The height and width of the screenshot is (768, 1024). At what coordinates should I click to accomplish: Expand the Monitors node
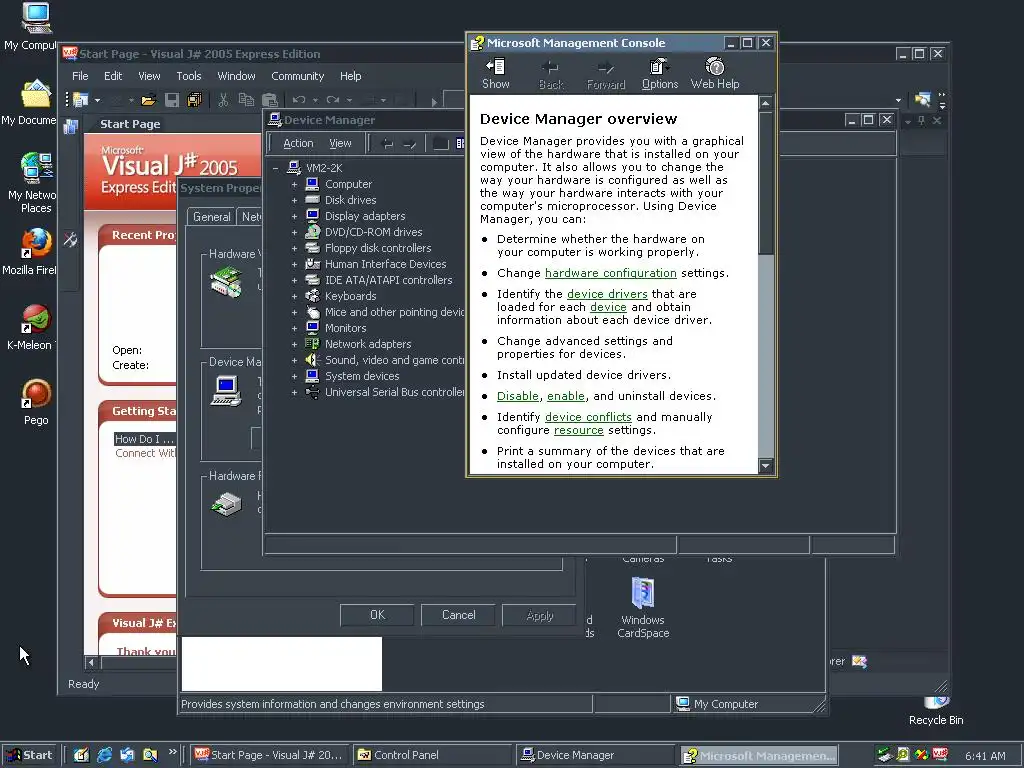[294, 328]
